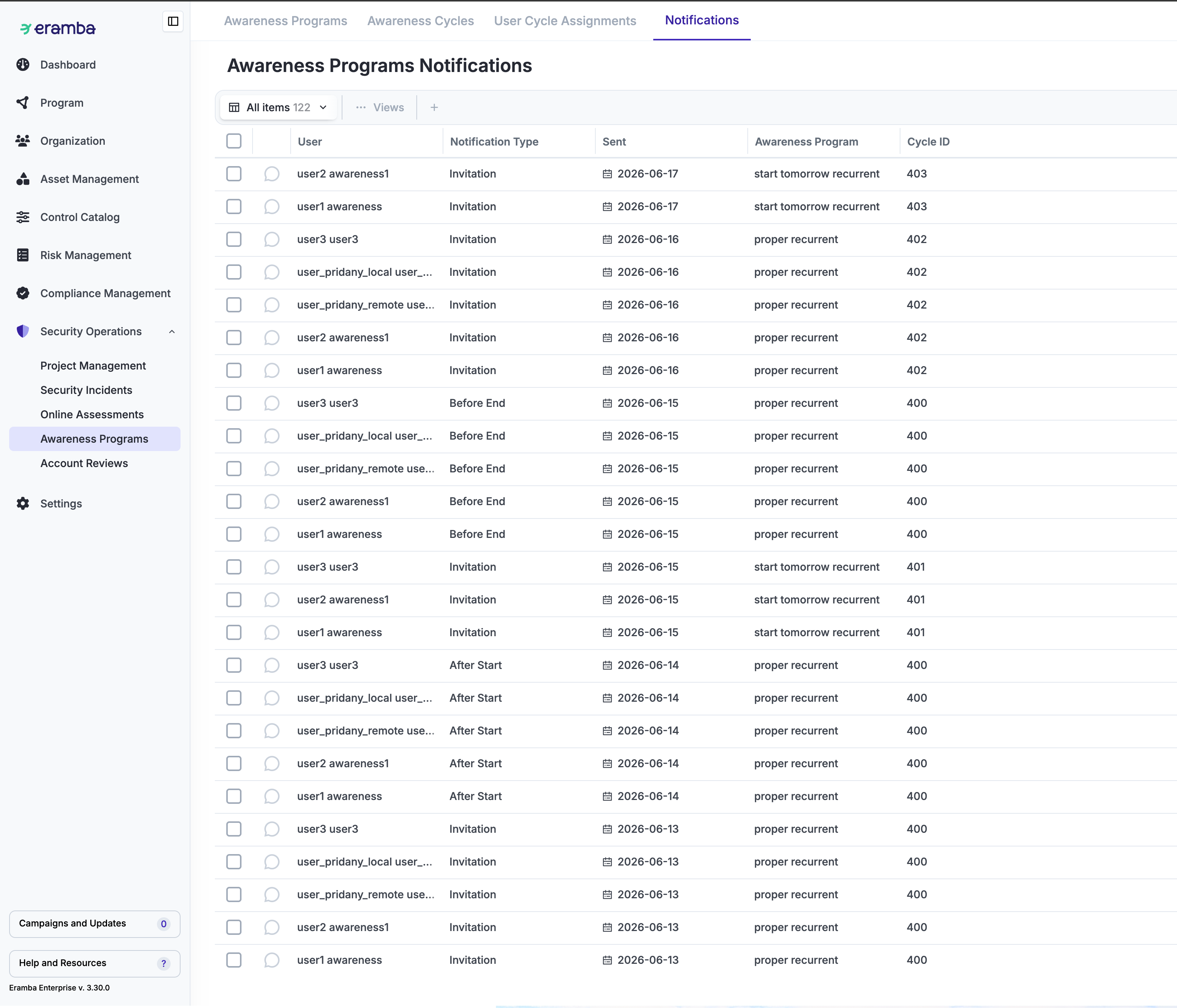
Task: Select the Notifications tab
Action: coord(702,21)
